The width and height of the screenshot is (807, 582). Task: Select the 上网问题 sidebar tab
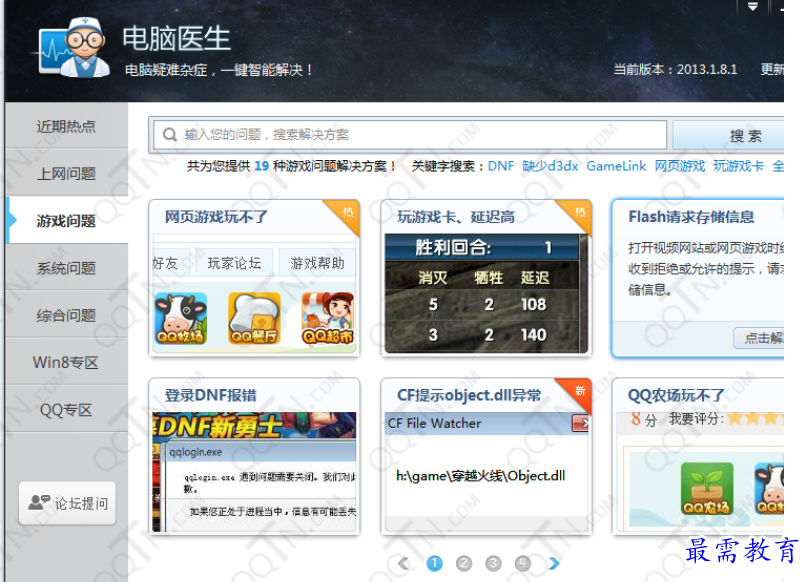point(66,173)
